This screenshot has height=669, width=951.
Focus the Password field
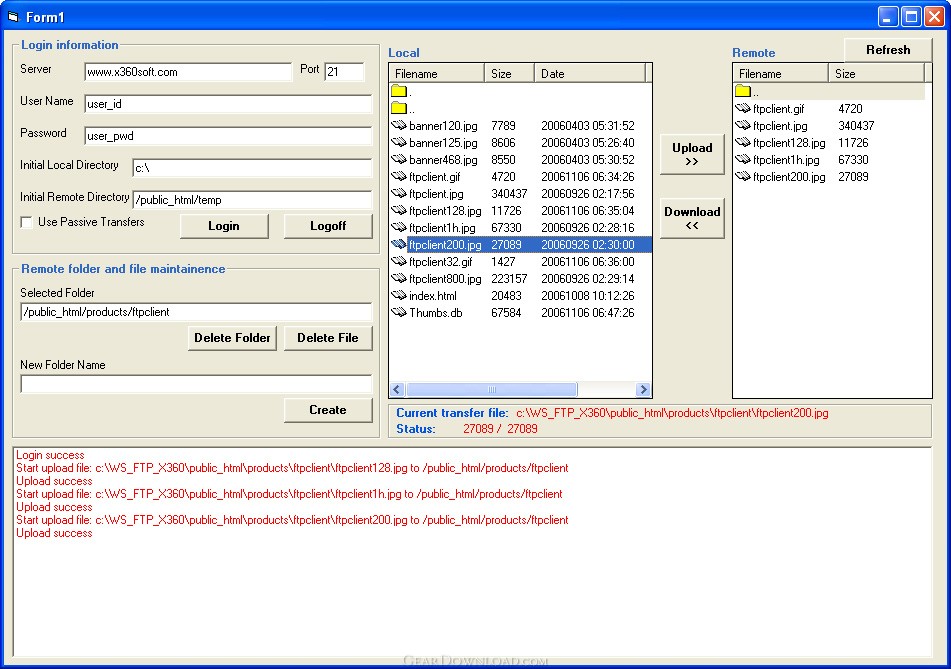pos(228,136)
